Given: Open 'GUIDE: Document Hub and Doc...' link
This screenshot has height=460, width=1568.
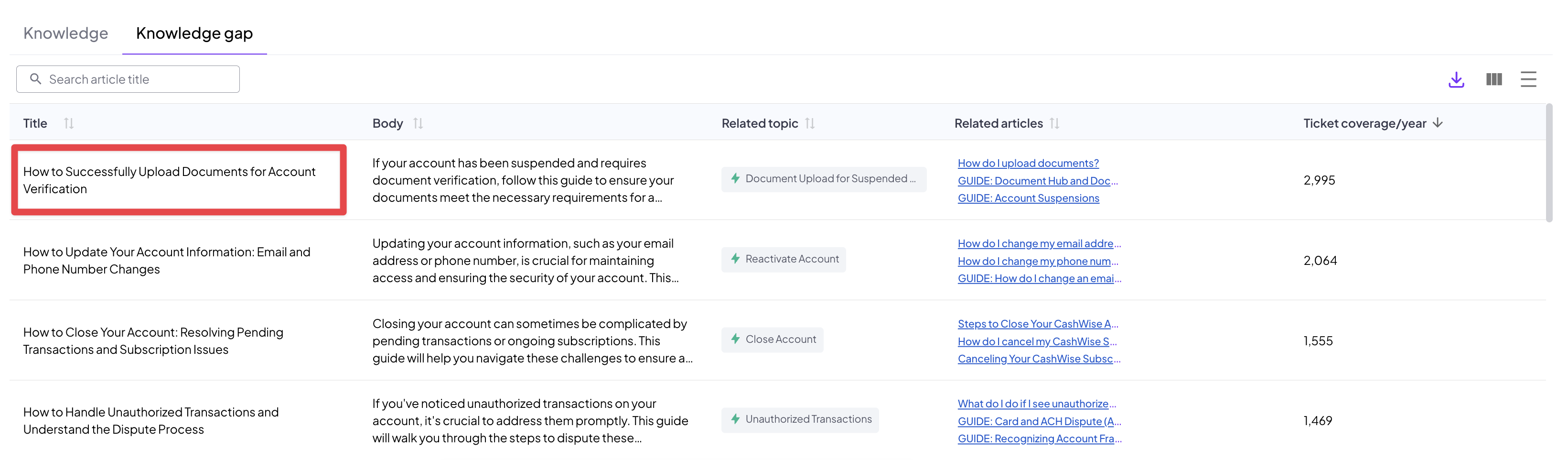Looking at the screenshot, I should pyautogui.click(x=1038, y=181).
